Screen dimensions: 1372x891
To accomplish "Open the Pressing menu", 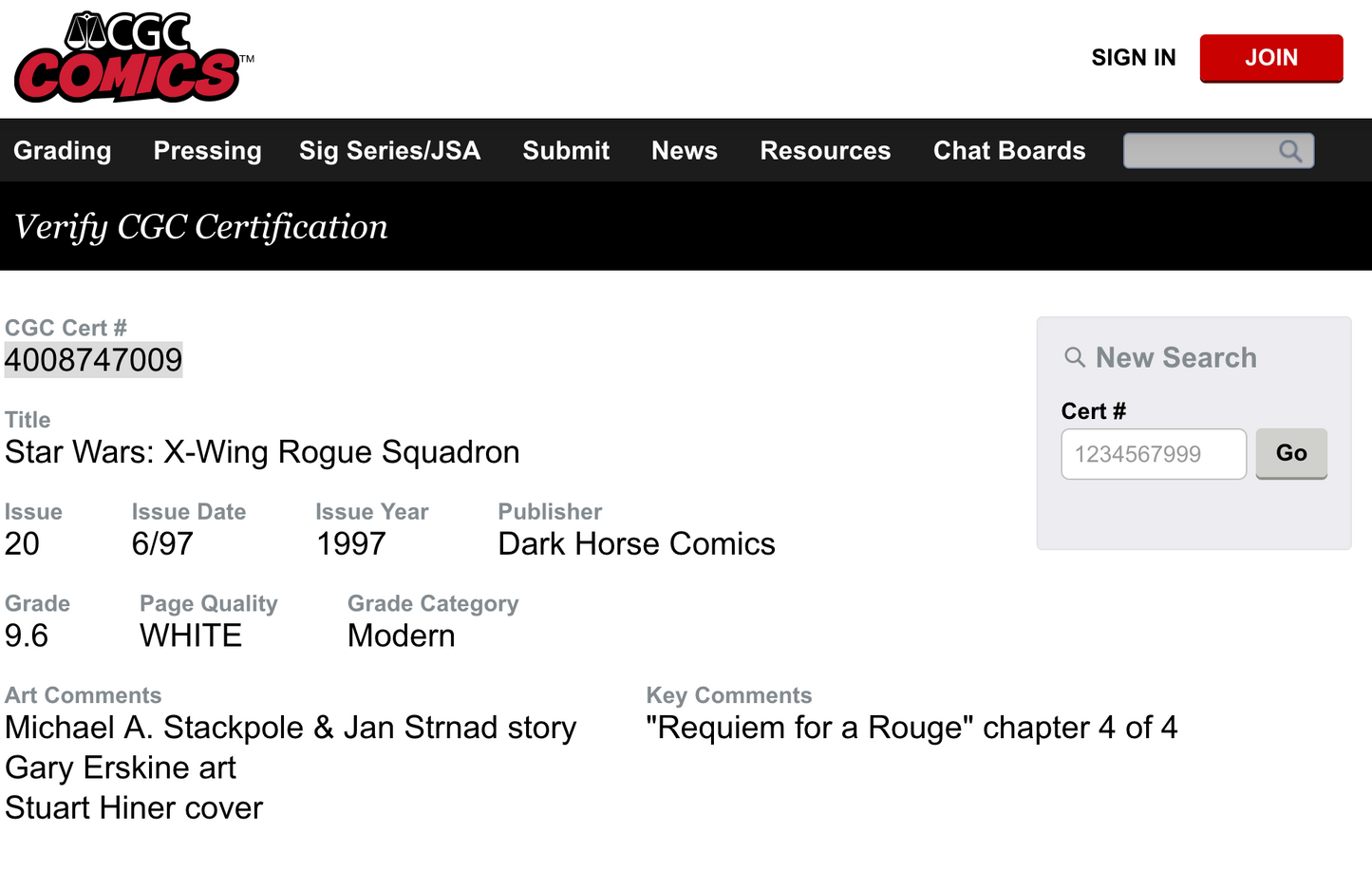I will pos(207,151).
